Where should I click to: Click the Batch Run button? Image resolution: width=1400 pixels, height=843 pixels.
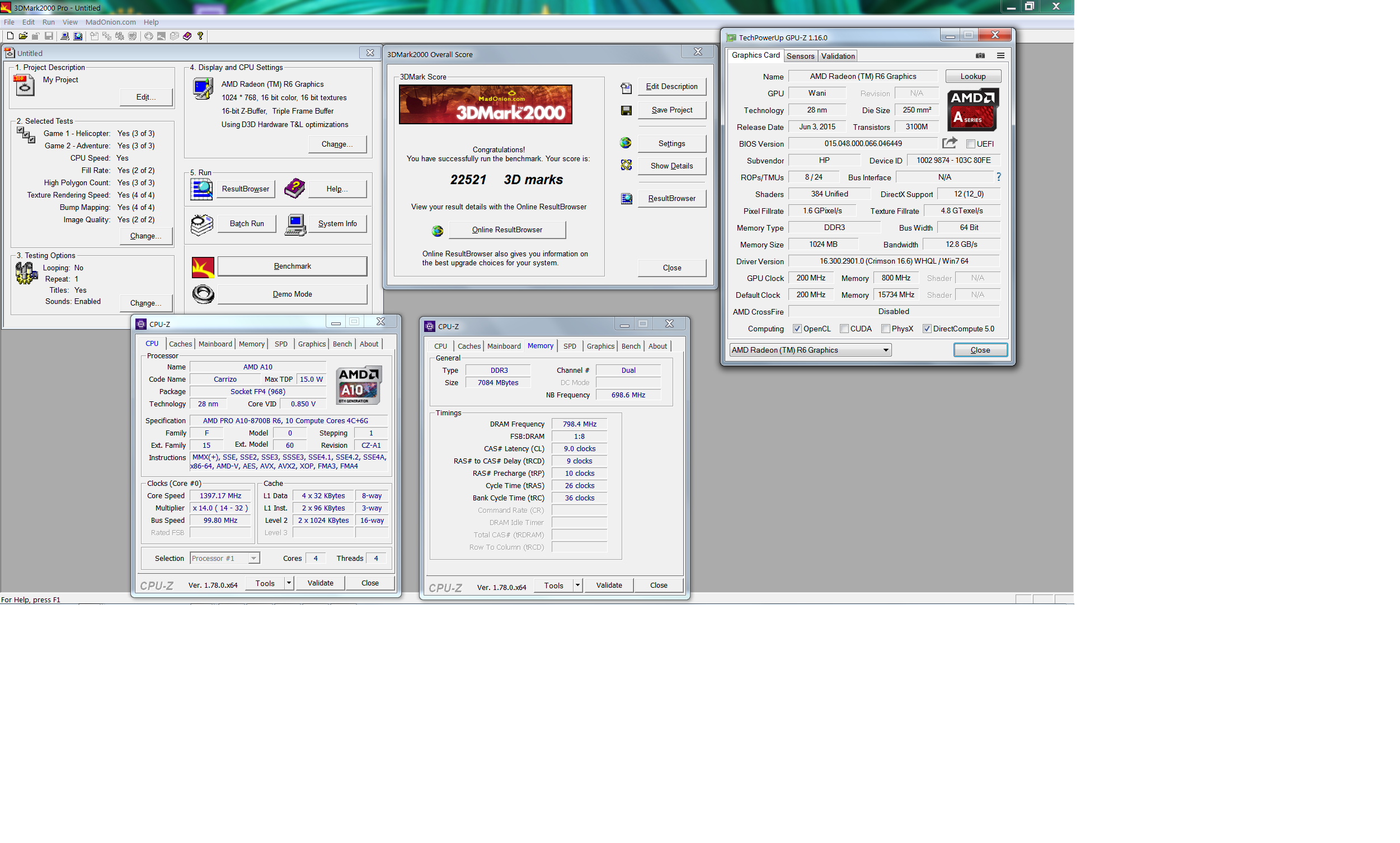coord(246,224)
